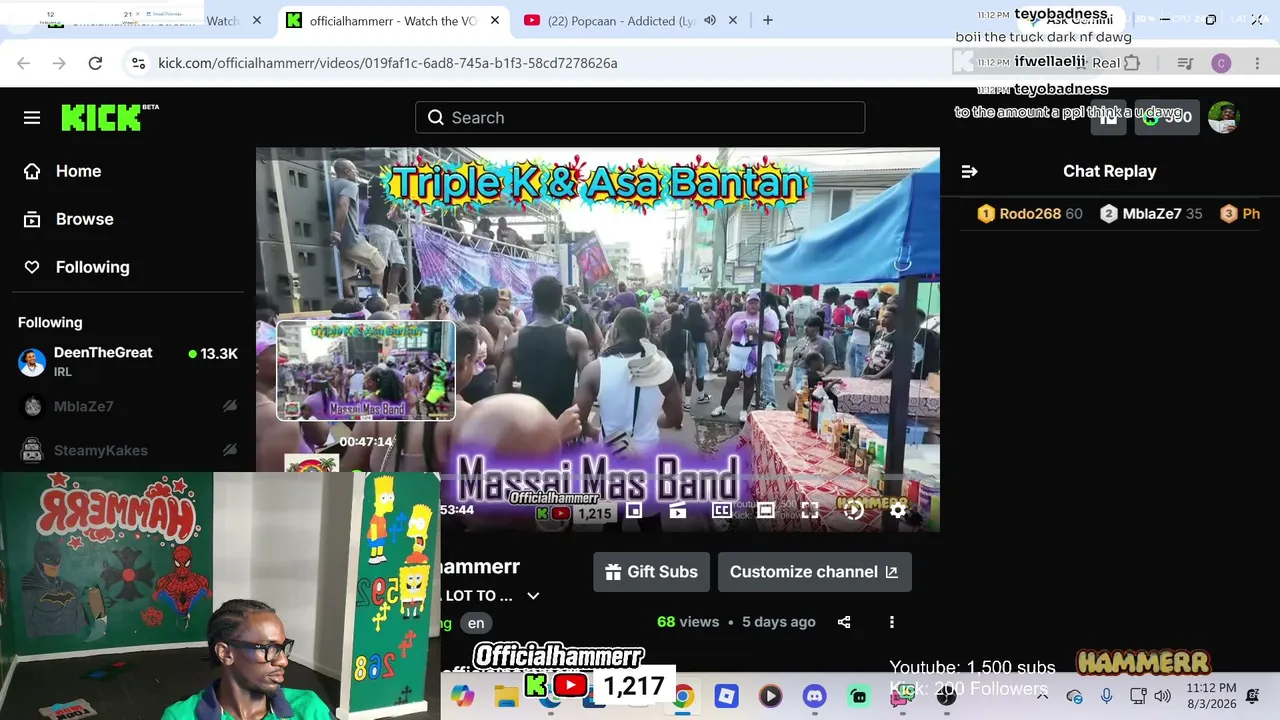The image size is (1280, 720).
Task: Open the Chrome profile avatar
Action: [x=1221, y=63]
